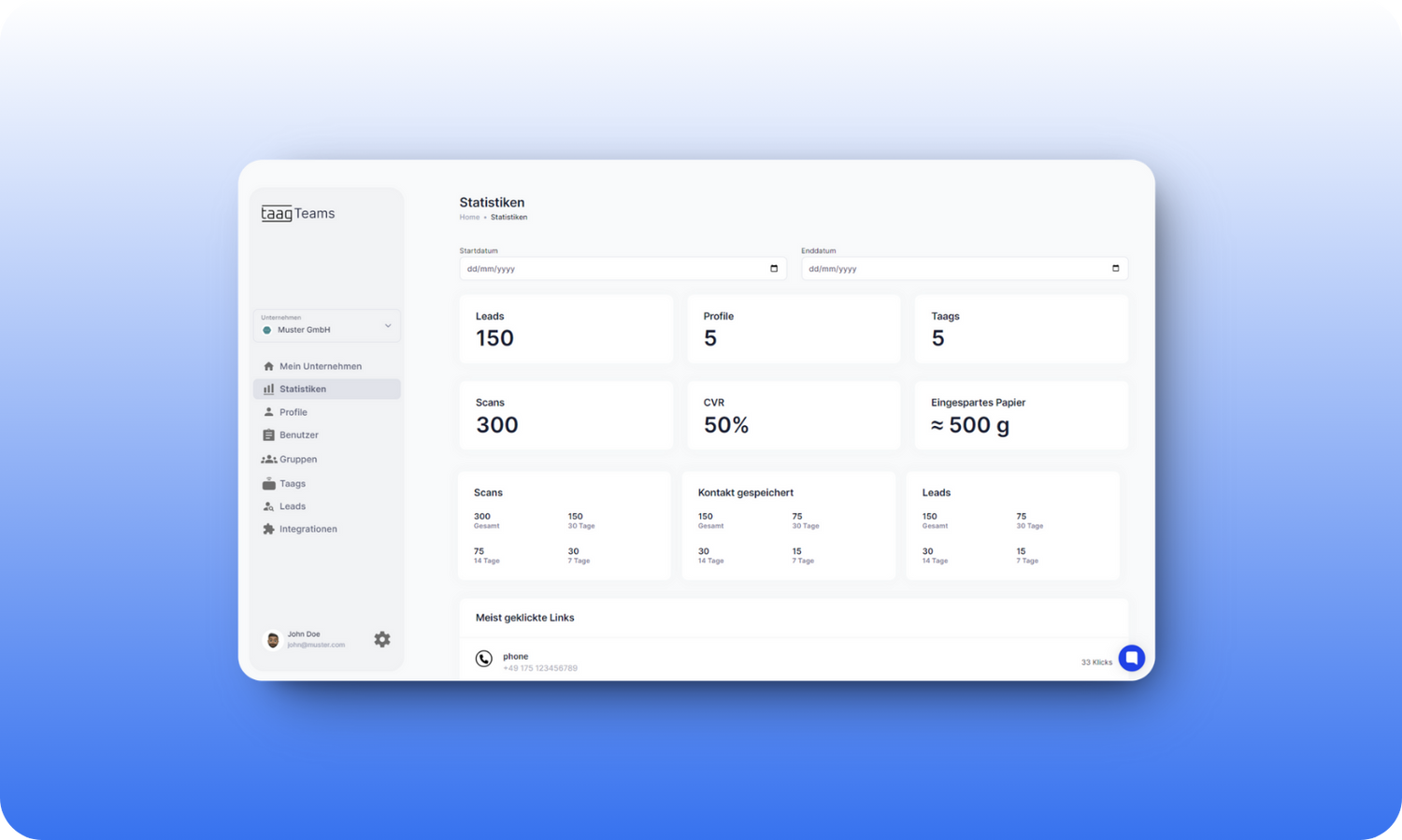Click the person icon next to Profile
The width and height of the screenshot is (1402, 840).
click(x=269, y=412)
